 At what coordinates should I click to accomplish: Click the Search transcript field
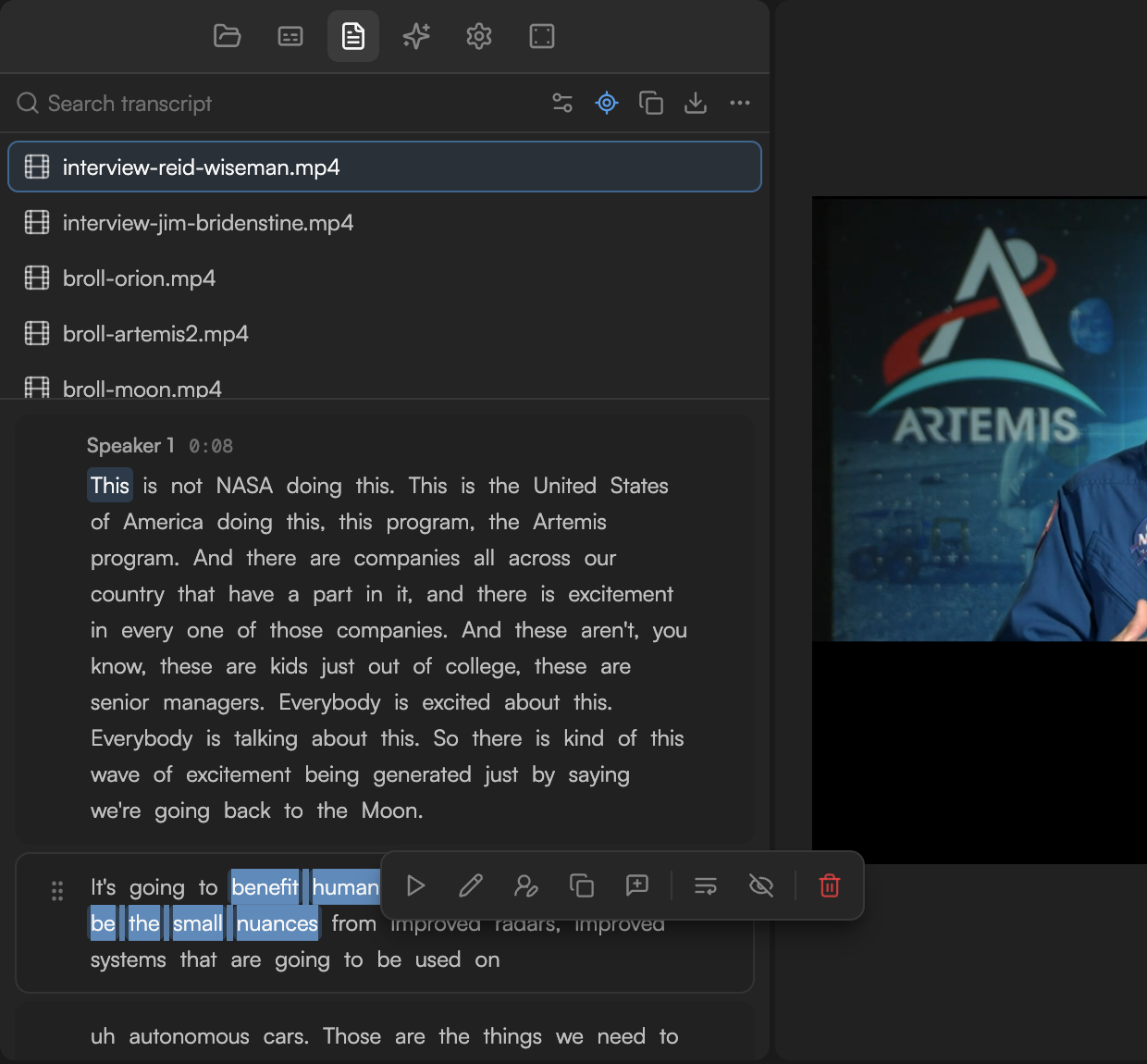277,104
